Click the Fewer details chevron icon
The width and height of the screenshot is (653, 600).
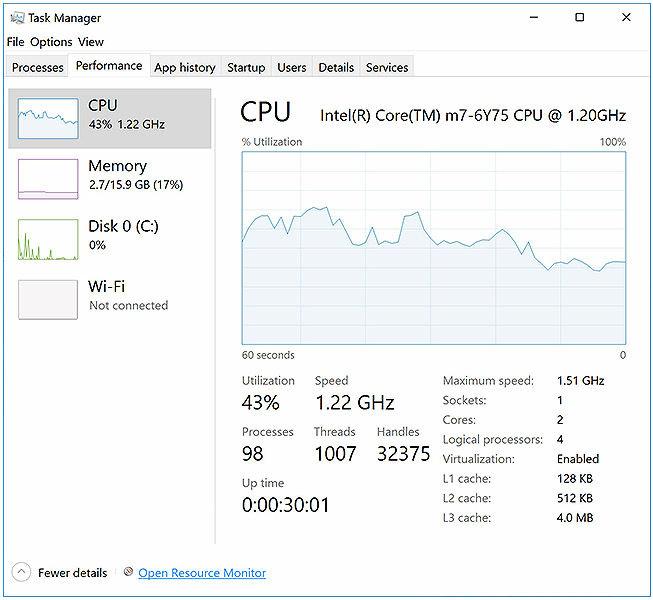21,573
